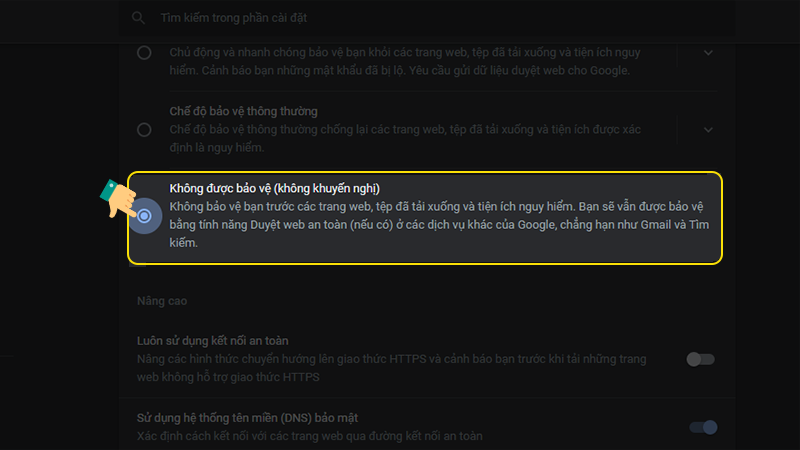
Task: Click the secure DNS description text
Action: pyautogui.click(x=310, y=436)
